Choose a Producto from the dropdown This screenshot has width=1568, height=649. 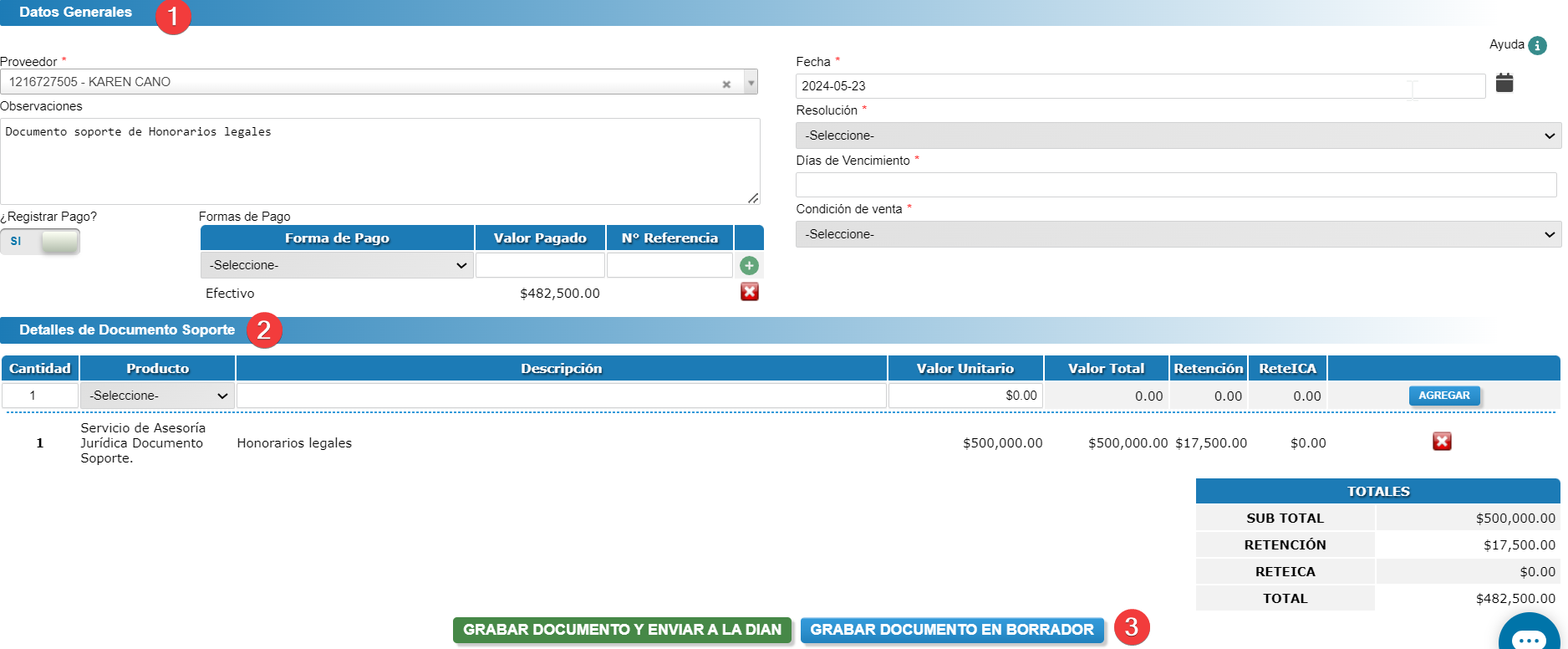(157, 396)
